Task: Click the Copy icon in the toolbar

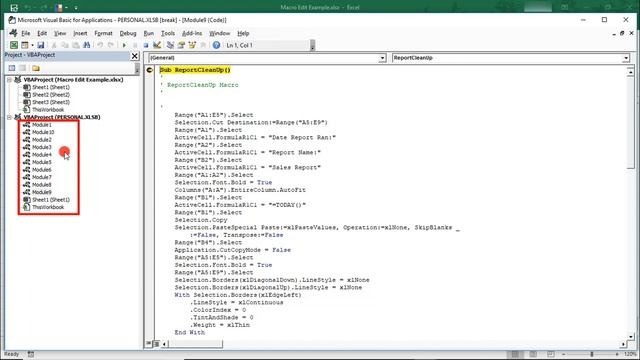Action: point(65,45)
